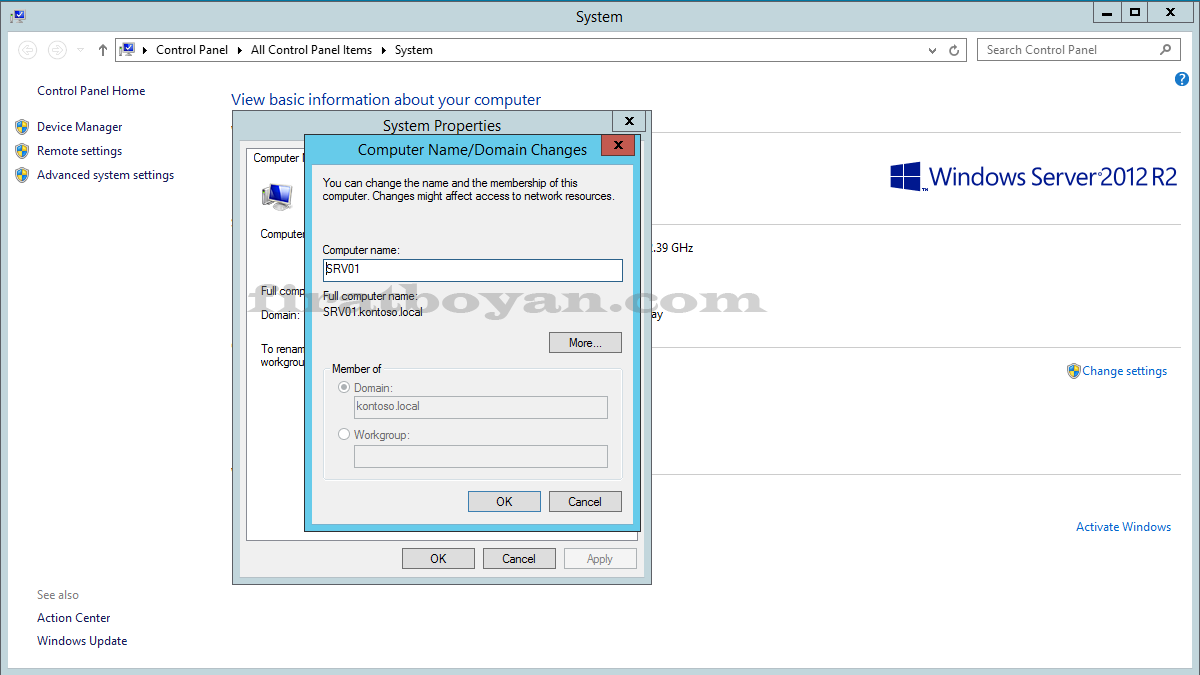Click the Forward navigation arrow

pos(57,50)
